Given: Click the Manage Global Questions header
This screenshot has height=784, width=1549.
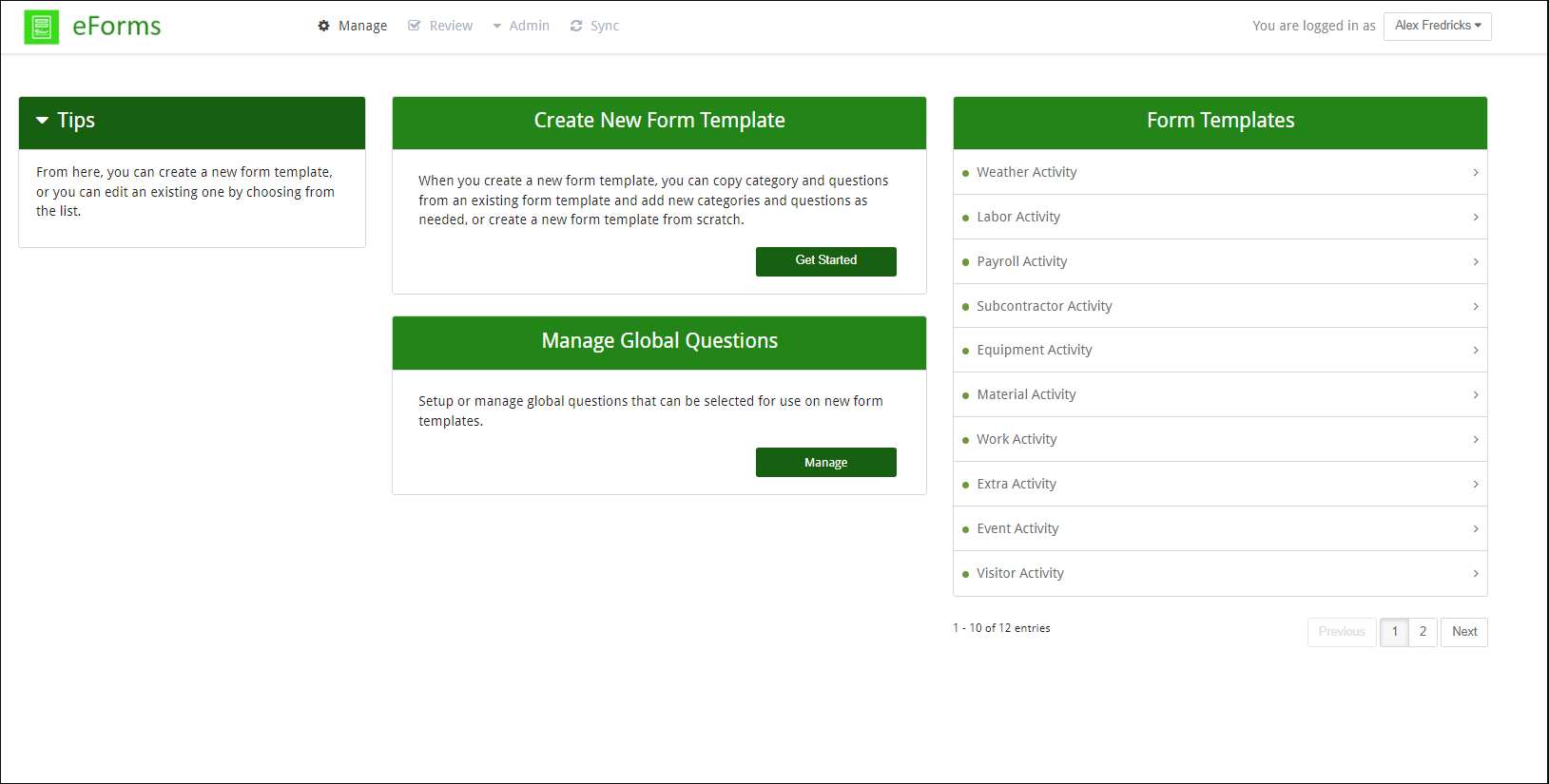Looking at the screenshot, I should click(x=659, y=343).
